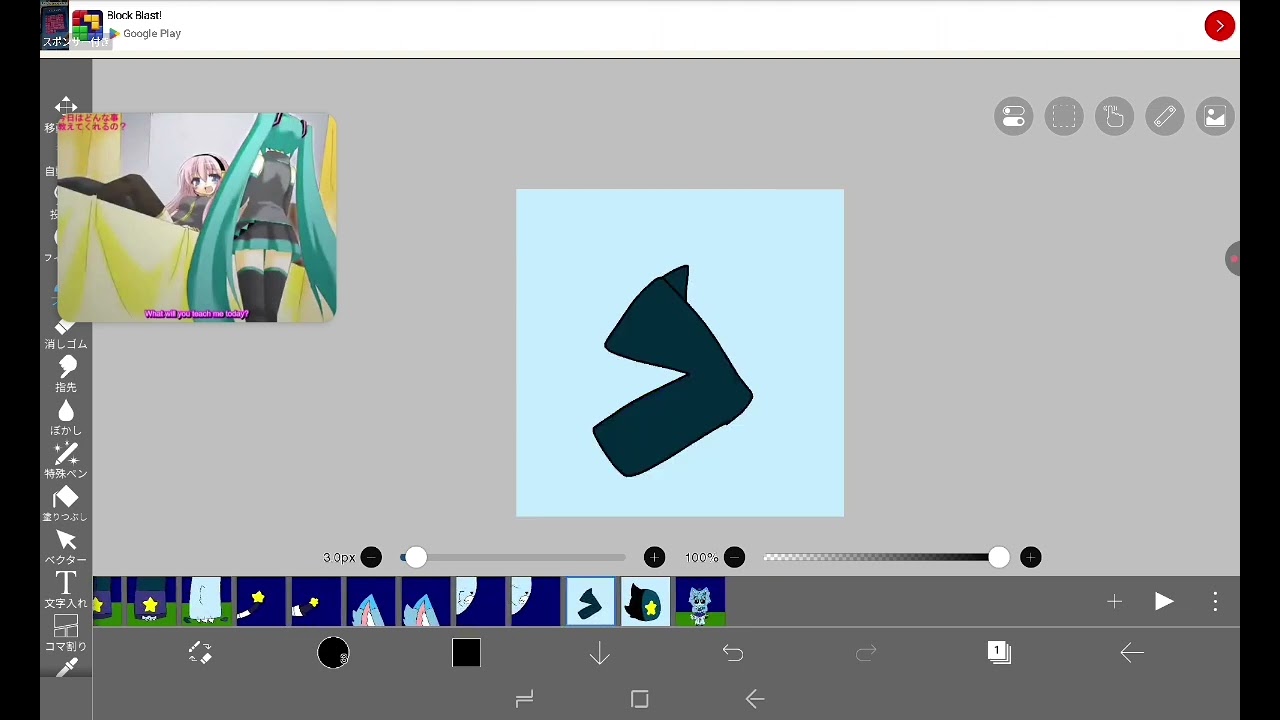Select the Blur tool labeled ぼかし
Screen dimensions: 1280x720
pos(66,417)
